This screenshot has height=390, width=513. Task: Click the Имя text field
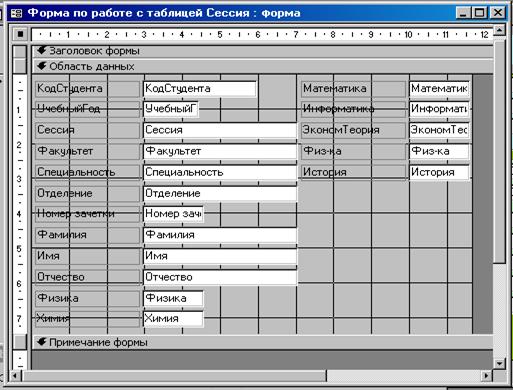pyautogui.click(x=220, y=256)
